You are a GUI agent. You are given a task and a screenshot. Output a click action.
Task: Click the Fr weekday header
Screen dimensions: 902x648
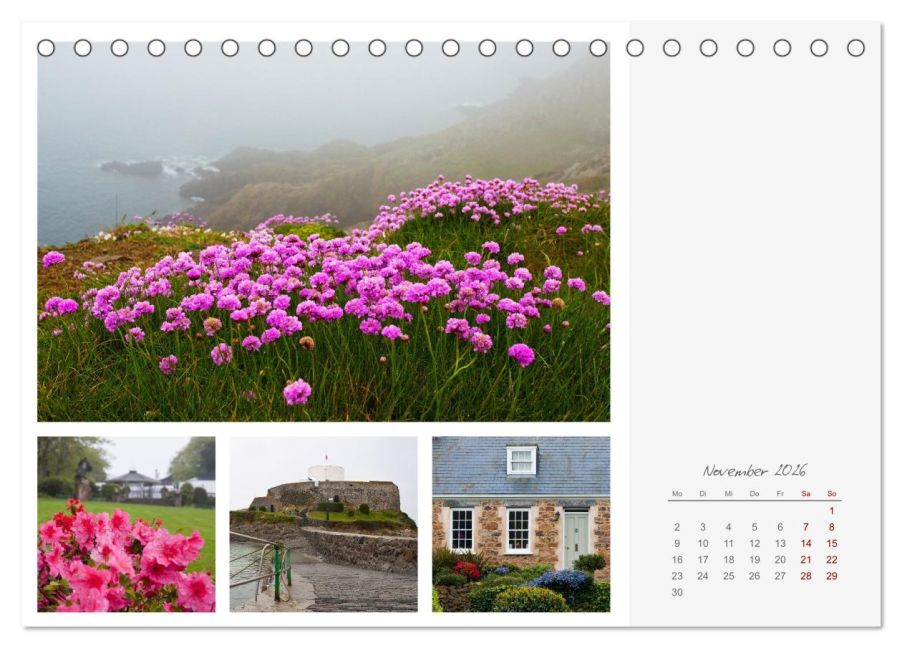click(780, 494)
